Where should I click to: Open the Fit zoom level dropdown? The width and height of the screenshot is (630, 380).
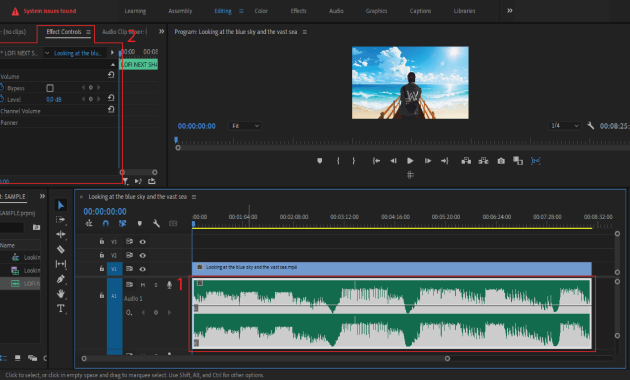pos(245,126)
